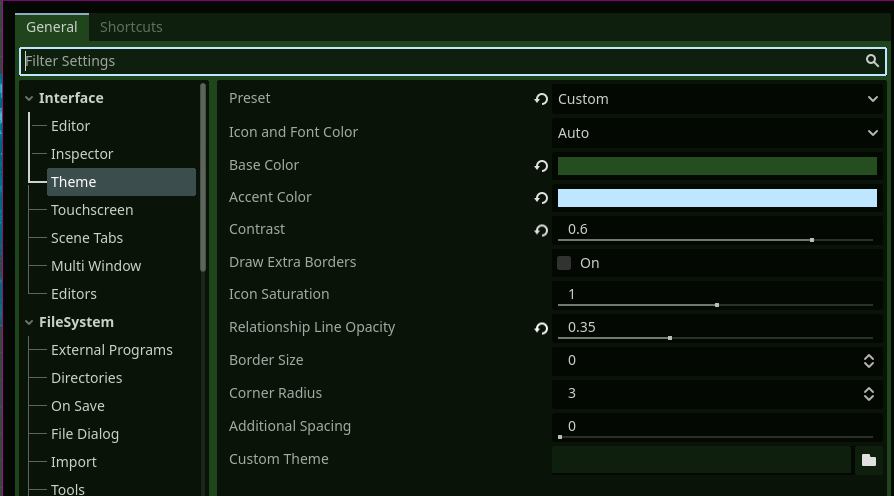
Task: Click the search magnifier in Filter Settings
Action: 872,61
